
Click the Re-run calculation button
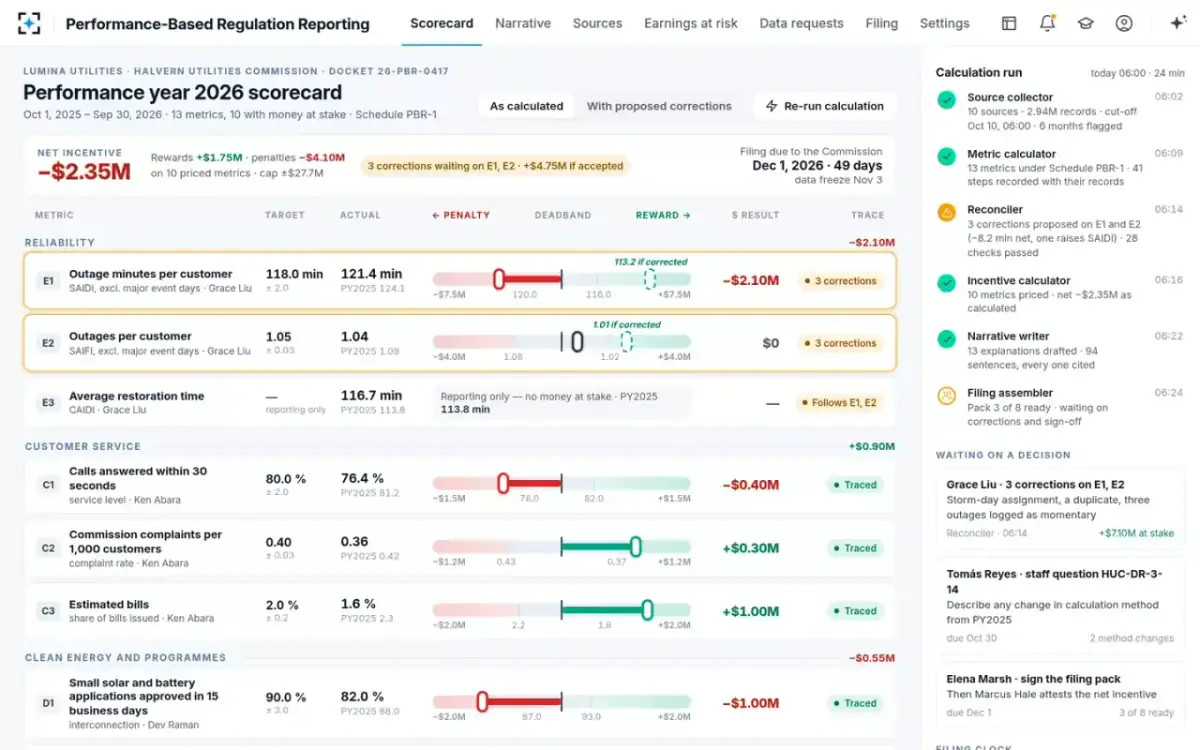(x=825, y=106)
